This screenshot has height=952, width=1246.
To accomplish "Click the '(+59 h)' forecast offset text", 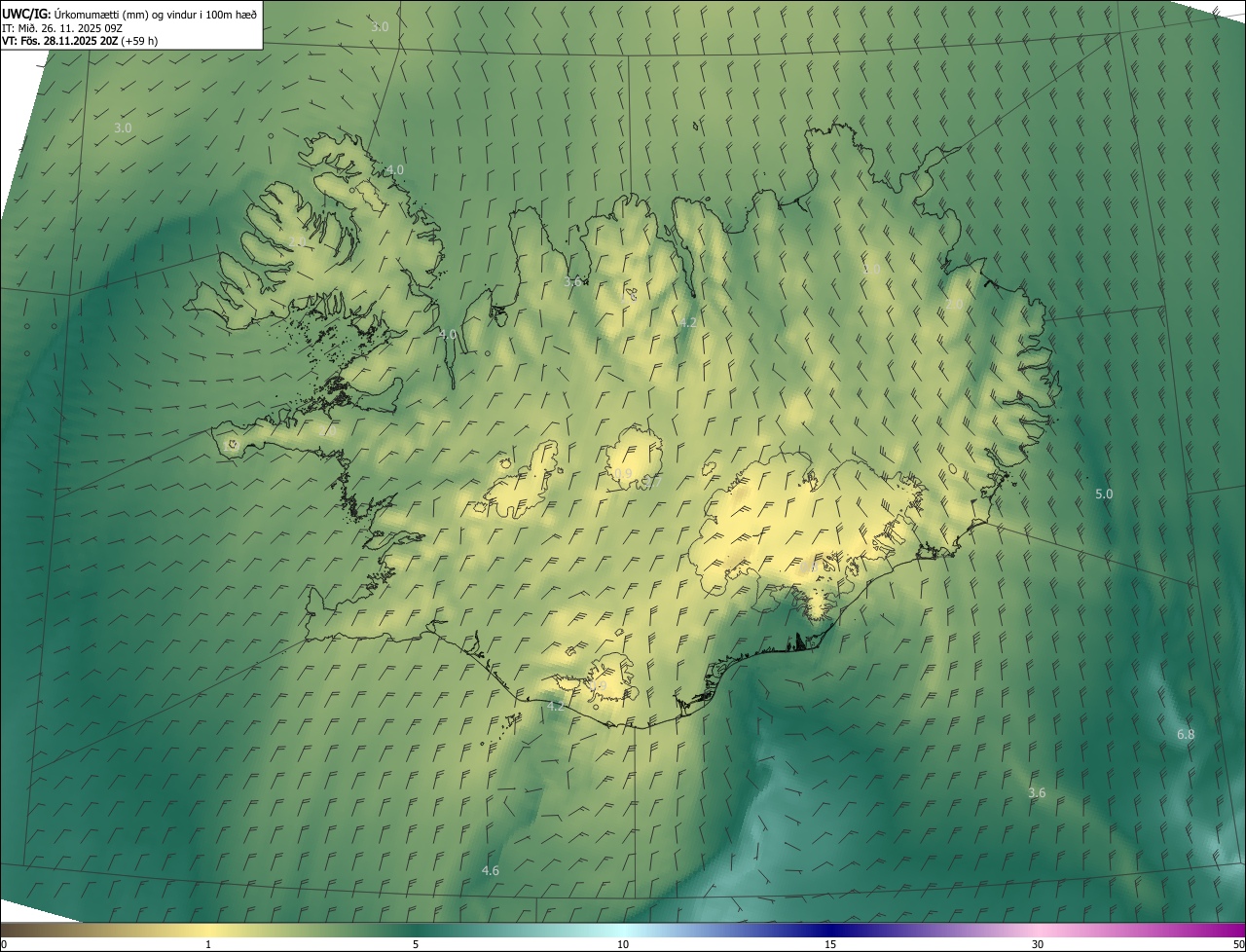I will click(140, 41).
